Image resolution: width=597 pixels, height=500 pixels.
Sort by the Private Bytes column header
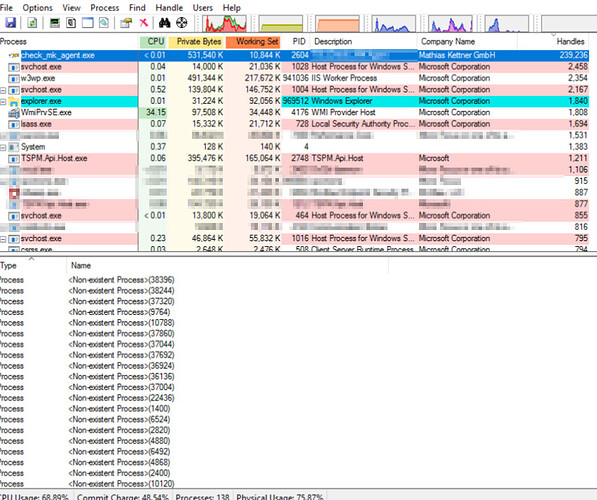[196, 42]
